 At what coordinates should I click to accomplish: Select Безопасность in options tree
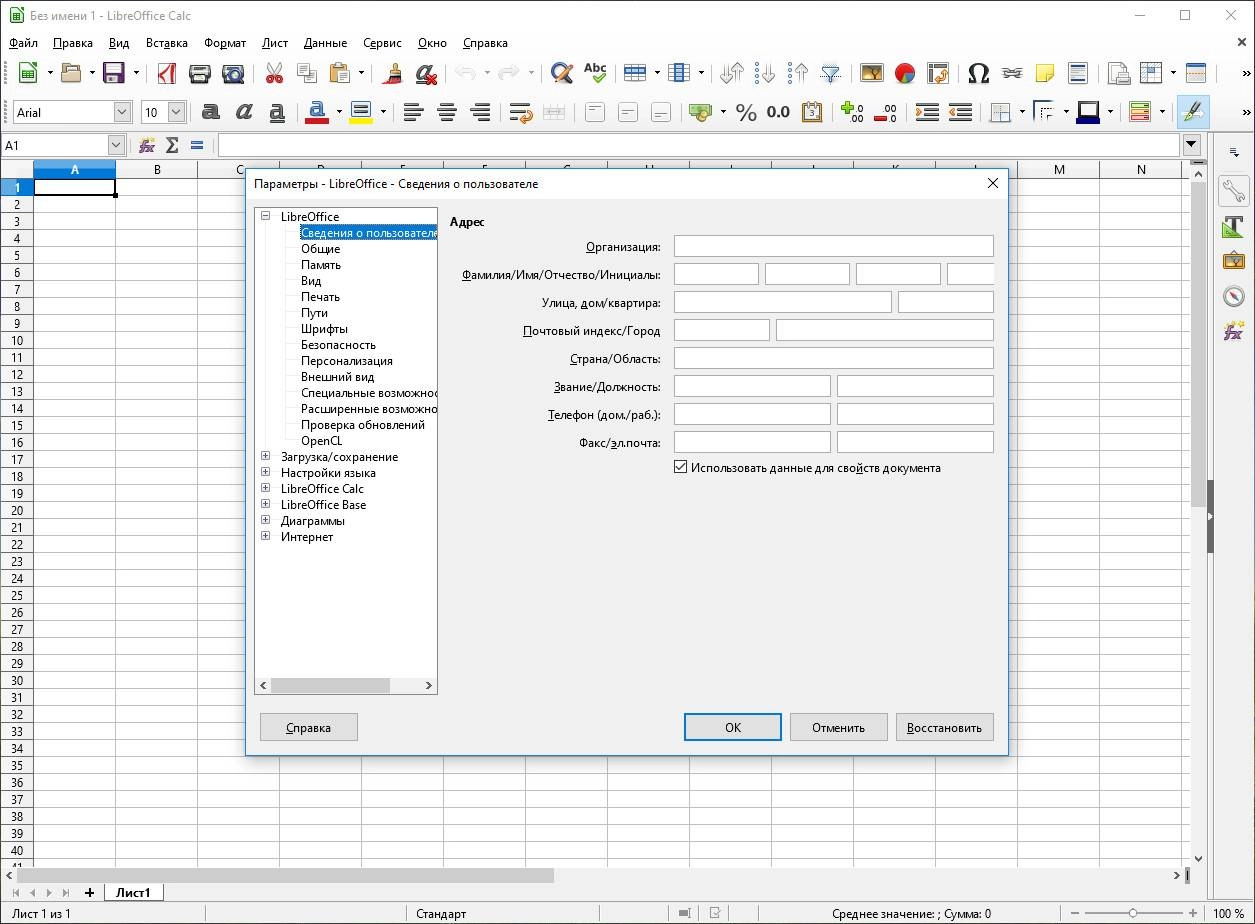coord(338,344)
